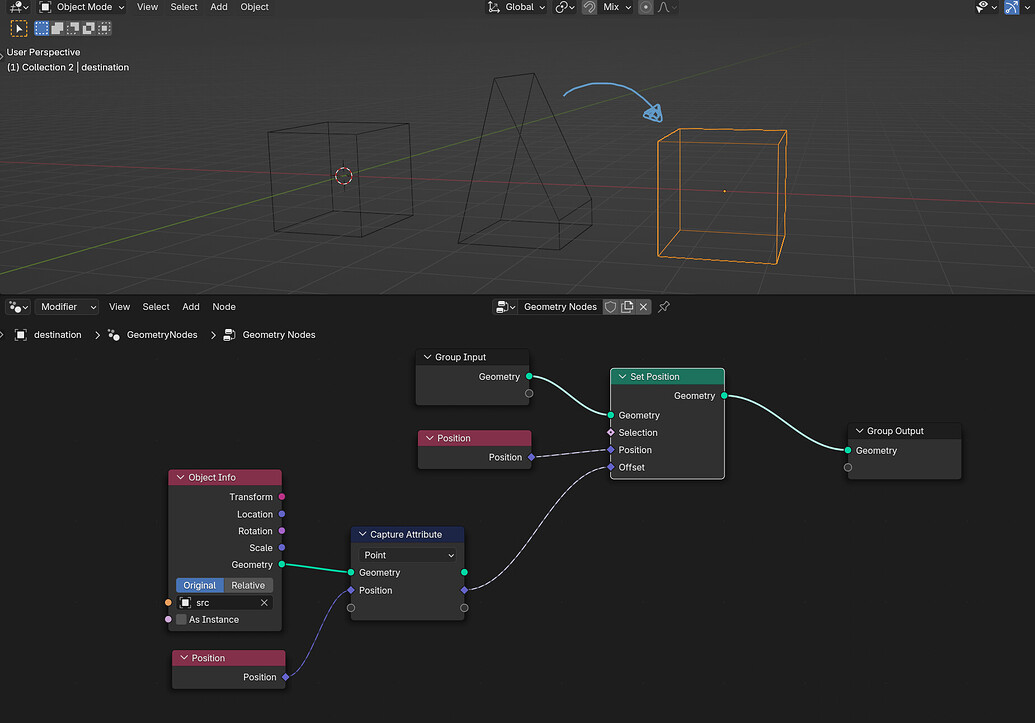This screenshot has width=1035, height=723.
Task: Open the viewport Add menu
Action: point(218,7)
